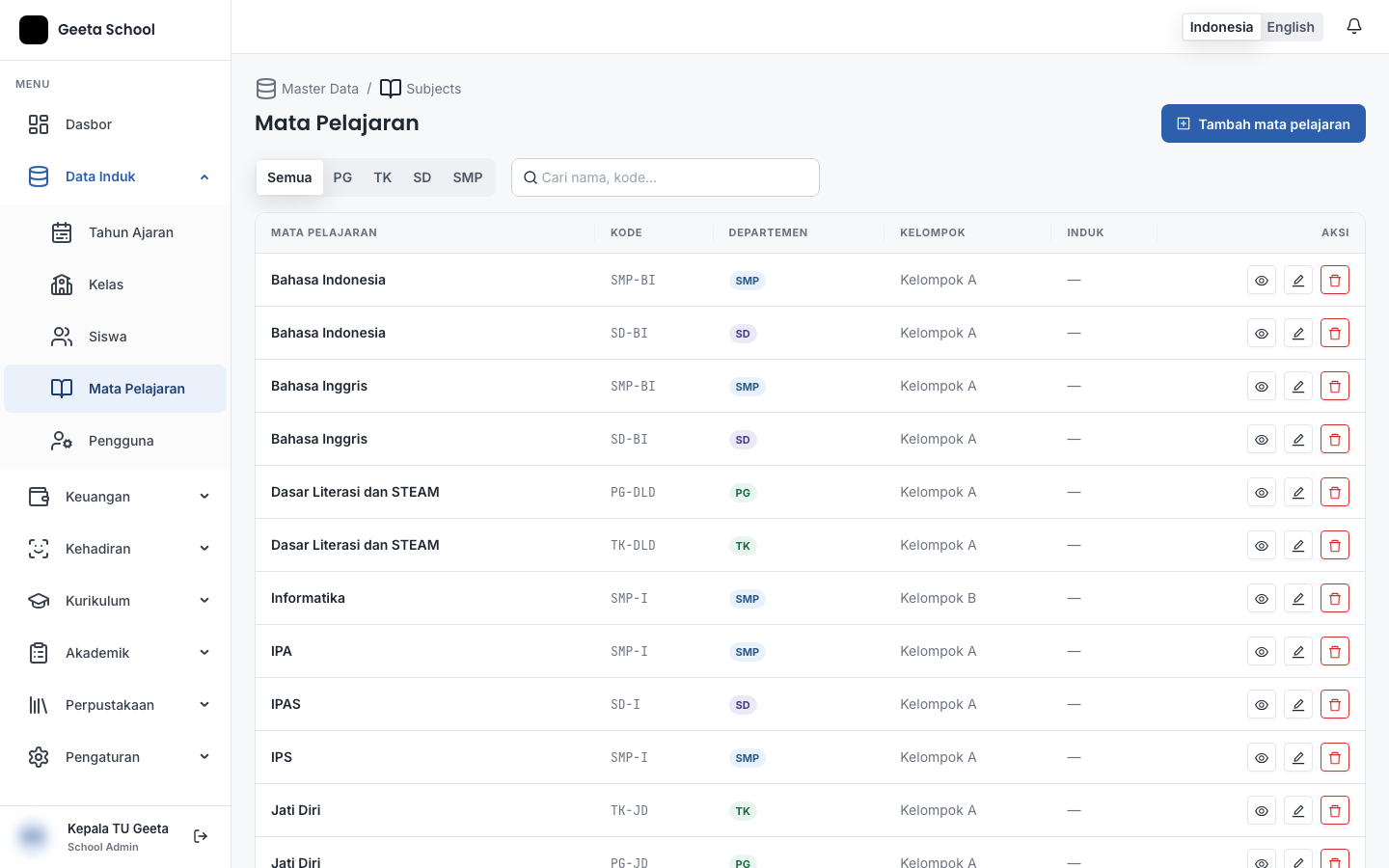
Task: Select the Semua filter tab
Action: click(x=289, y=177)
